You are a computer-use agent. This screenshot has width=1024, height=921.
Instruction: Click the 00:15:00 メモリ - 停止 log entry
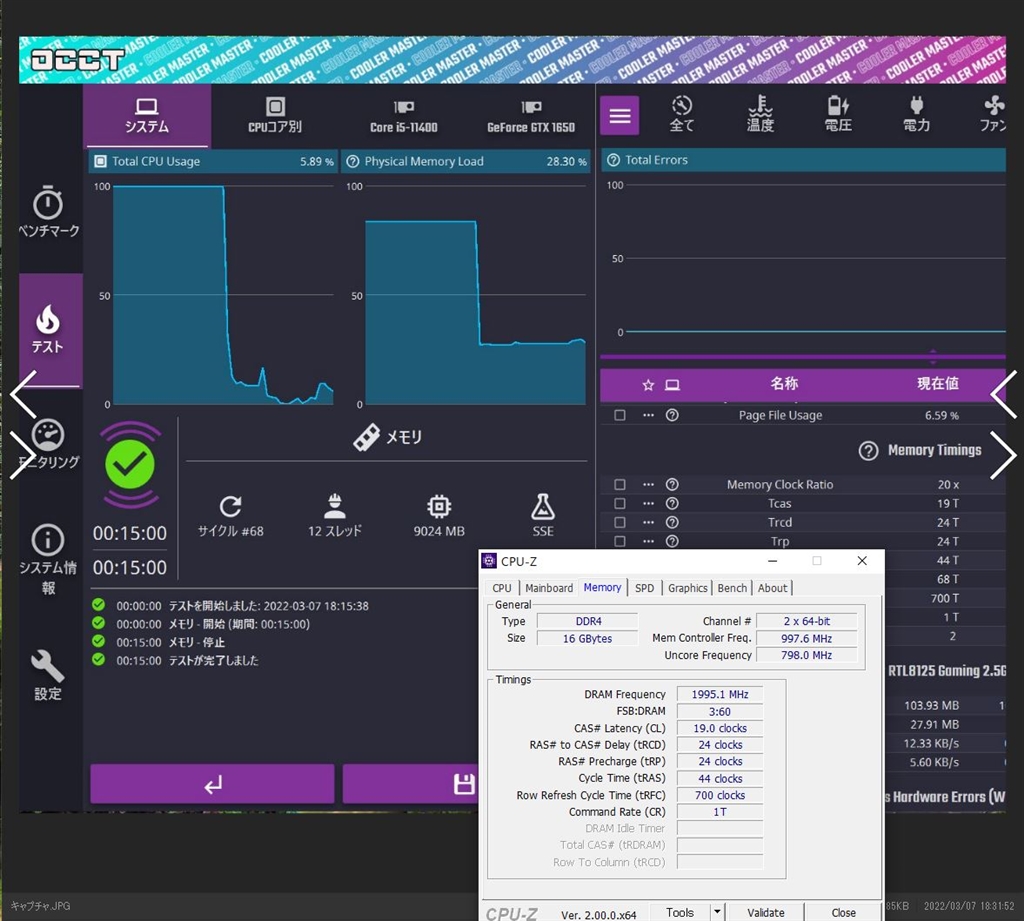click(x=170, y=642)
